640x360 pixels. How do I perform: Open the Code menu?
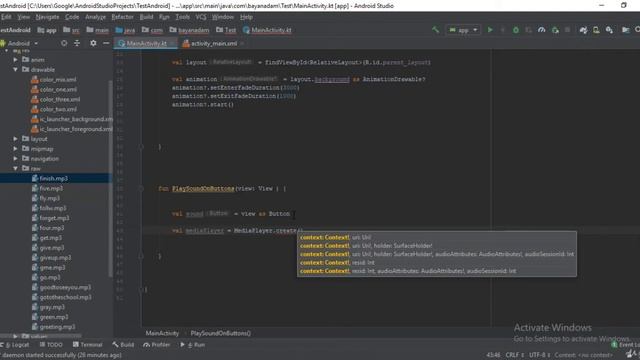click(72, 17)
